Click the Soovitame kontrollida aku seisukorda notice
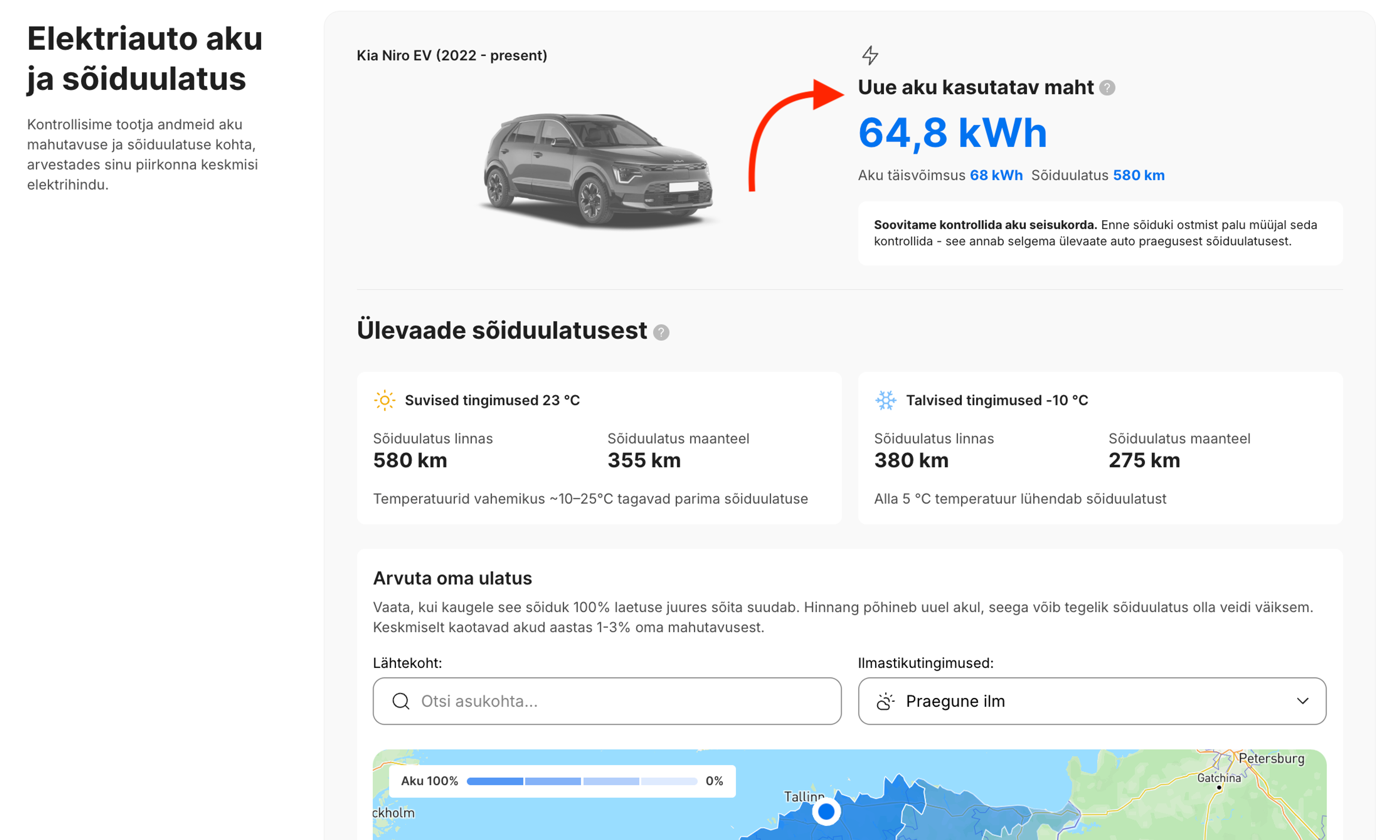This screenshot has width=1400, height=840. tap(1100, 233)
